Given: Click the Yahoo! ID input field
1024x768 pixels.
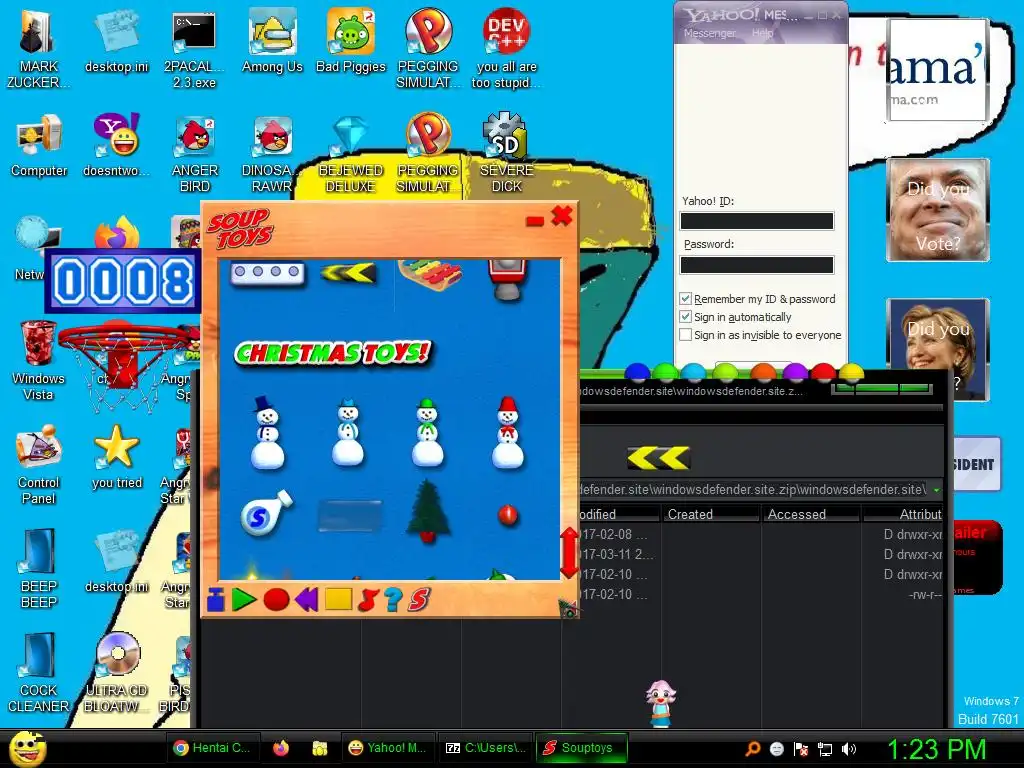Looking at the screenshot, I should pos(757,221).
